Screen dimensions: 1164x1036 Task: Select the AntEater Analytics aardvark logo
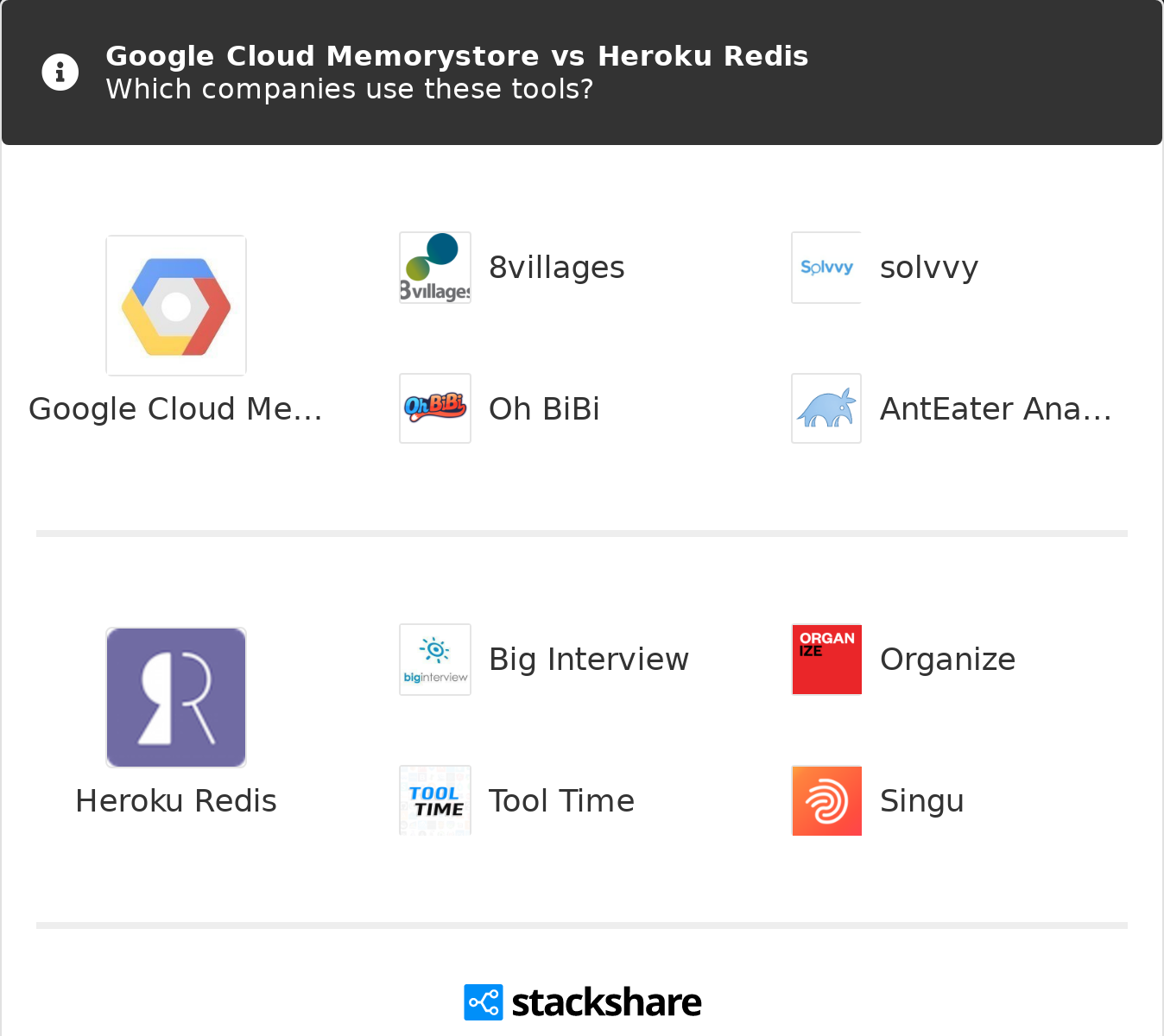coord(826,408)
